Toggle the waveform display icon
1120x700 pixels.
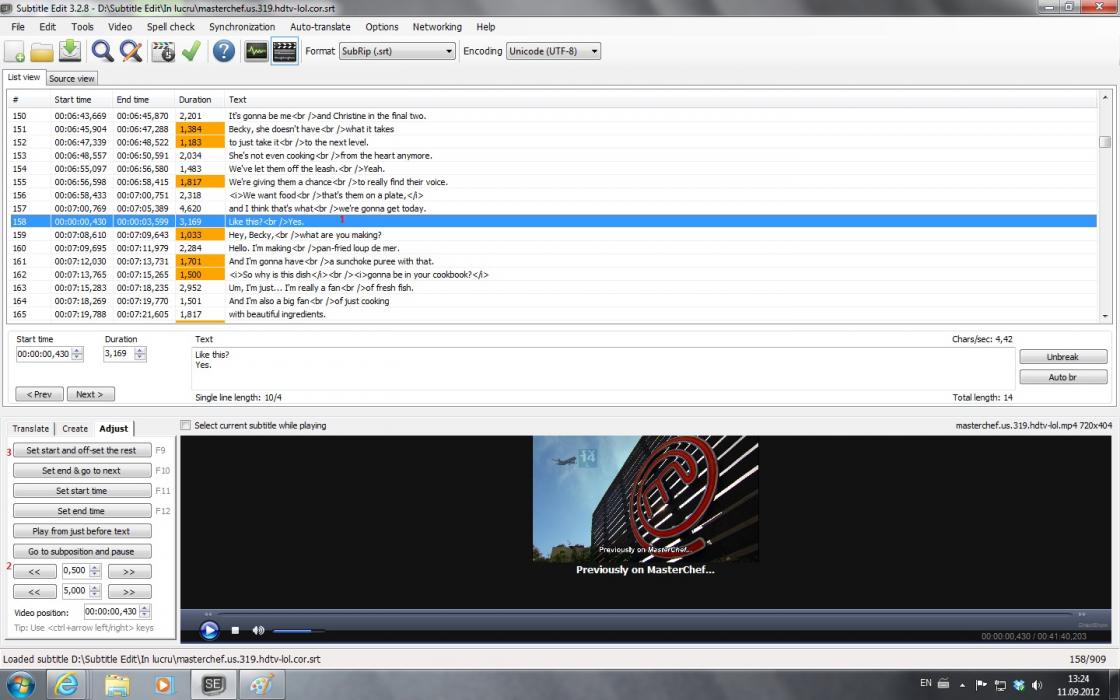pos(256,51)
